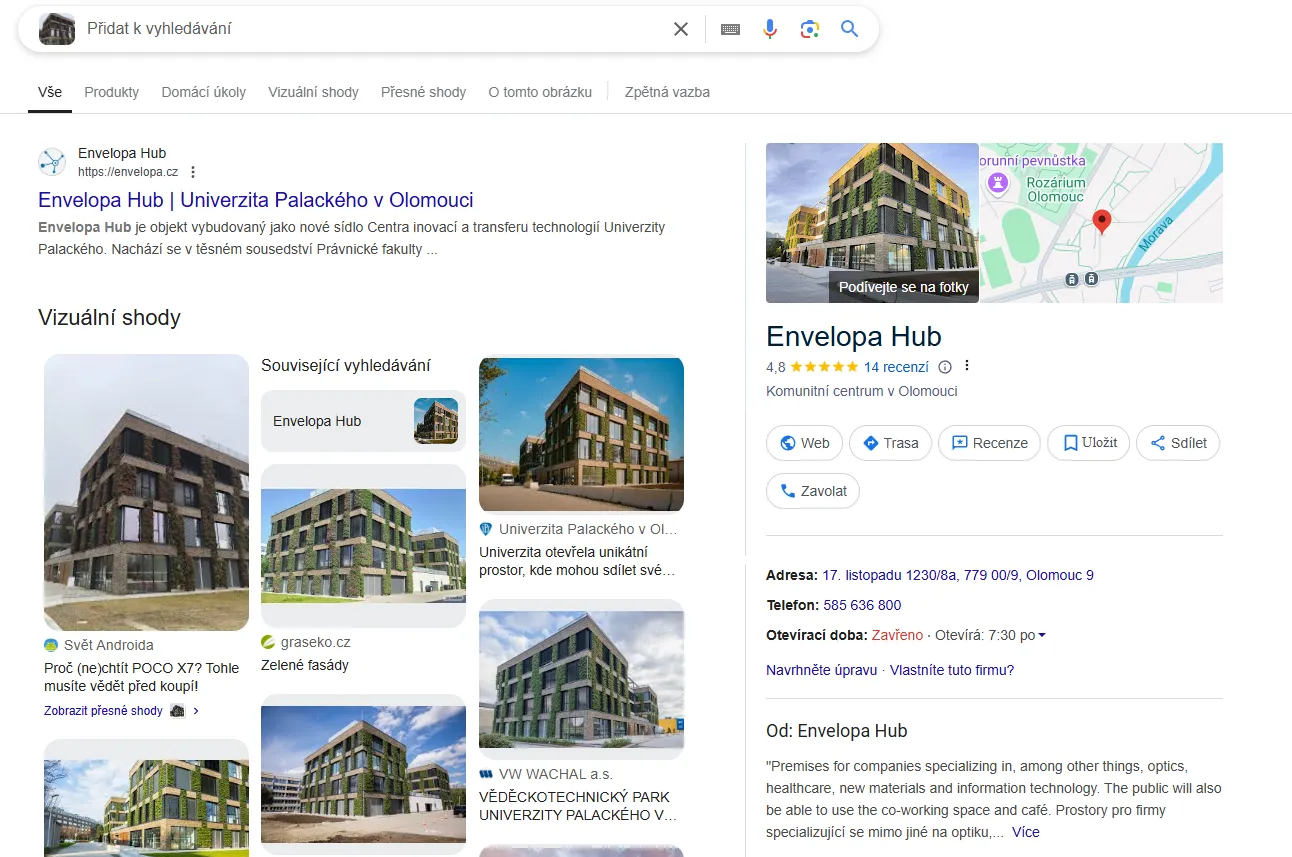Open the three-dot menu beside envelopa.cz
The image size is (1292, 857).
point(193,172)
